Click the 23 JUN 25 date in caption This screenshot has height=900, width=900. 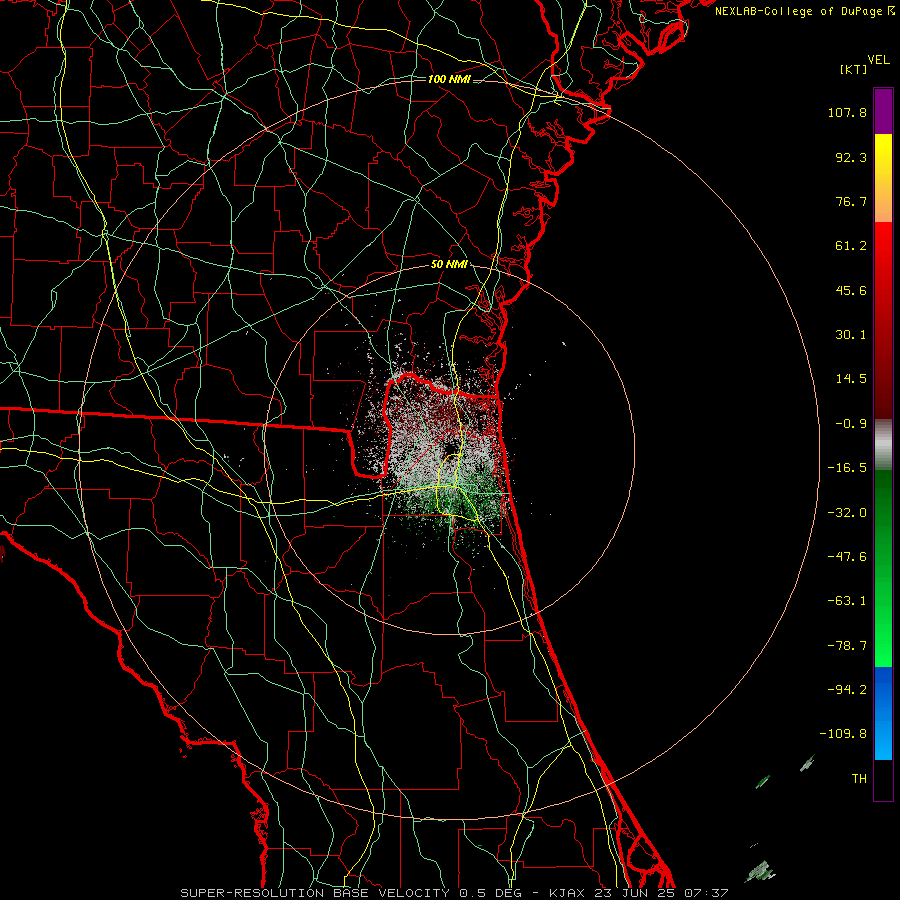tap(634, 893)
